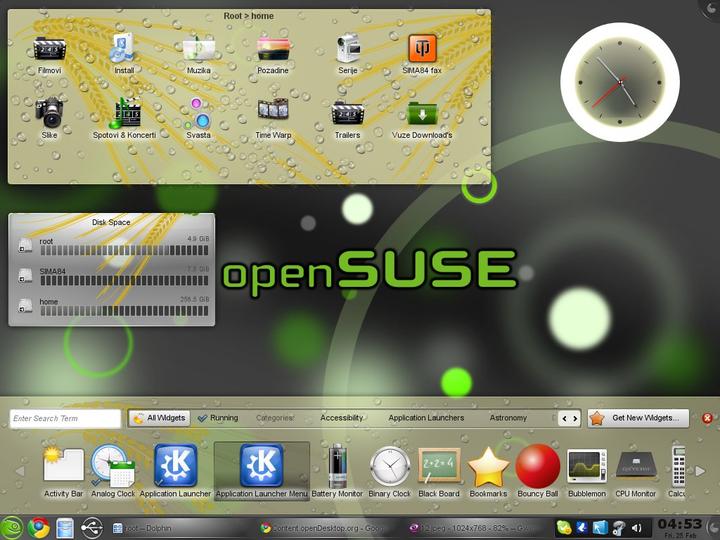Image resolution: width=720 pixels, height=540 pixels.
Task: Click Get New Widgets button
Action: click(x=638, y=418)
